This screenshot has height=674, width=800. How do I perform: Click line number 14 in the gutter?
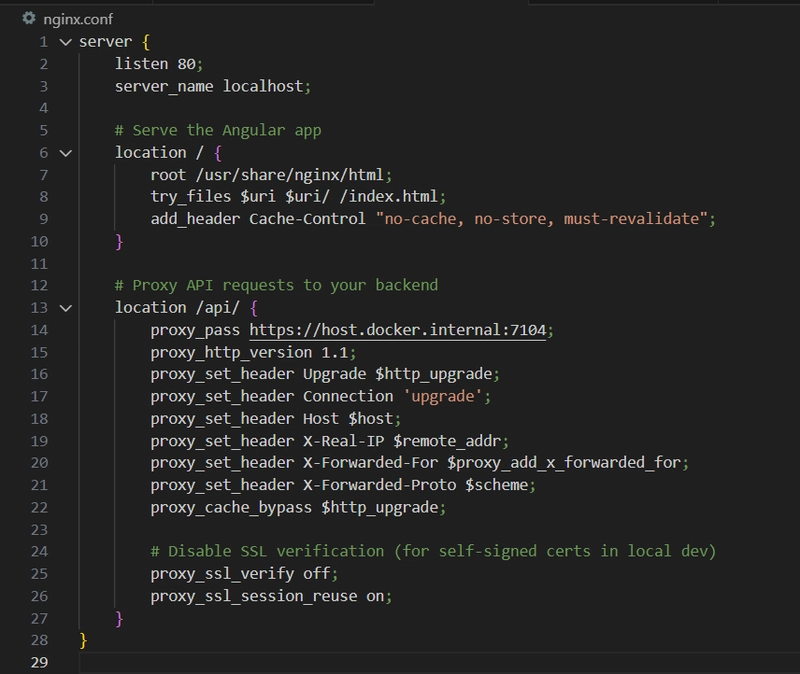[39, 330]
